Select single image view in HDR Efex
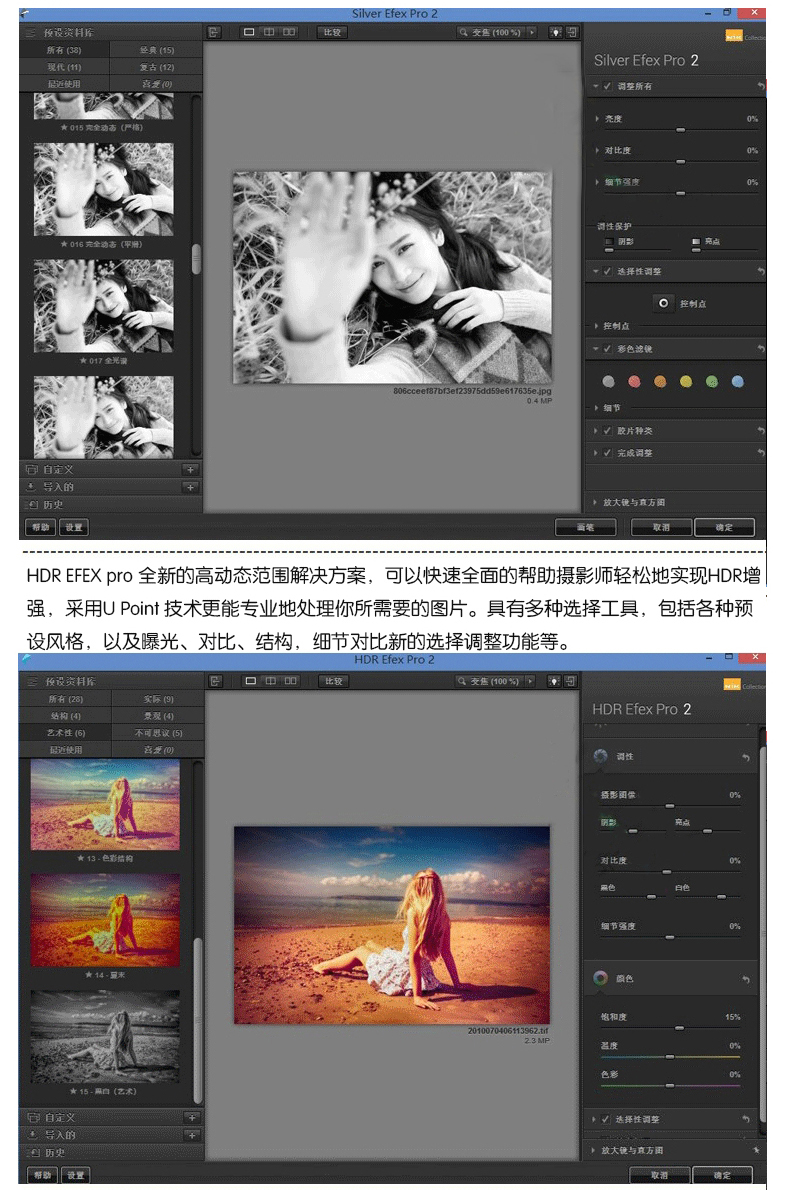790x1190 pixels. [x=250, y=682]
